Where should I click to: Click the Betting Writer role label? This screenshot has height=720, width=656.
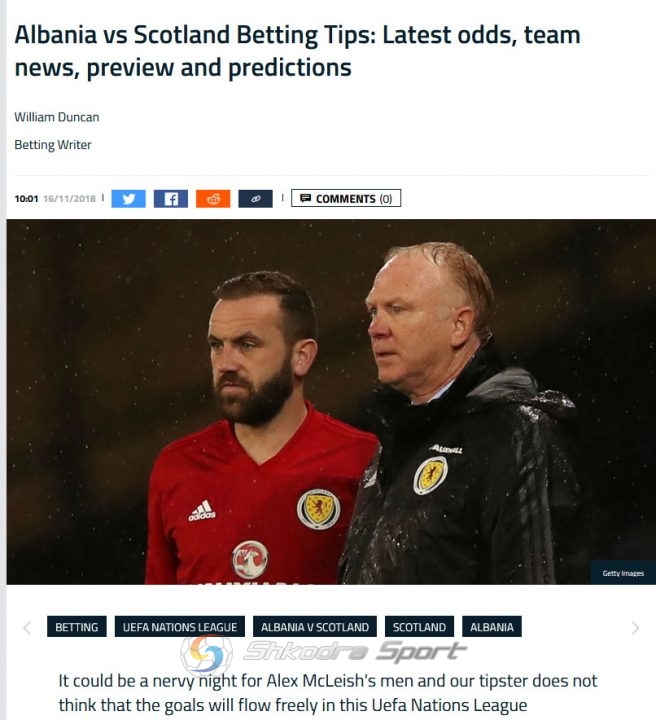pyautogui.click(x=53, y=145)
